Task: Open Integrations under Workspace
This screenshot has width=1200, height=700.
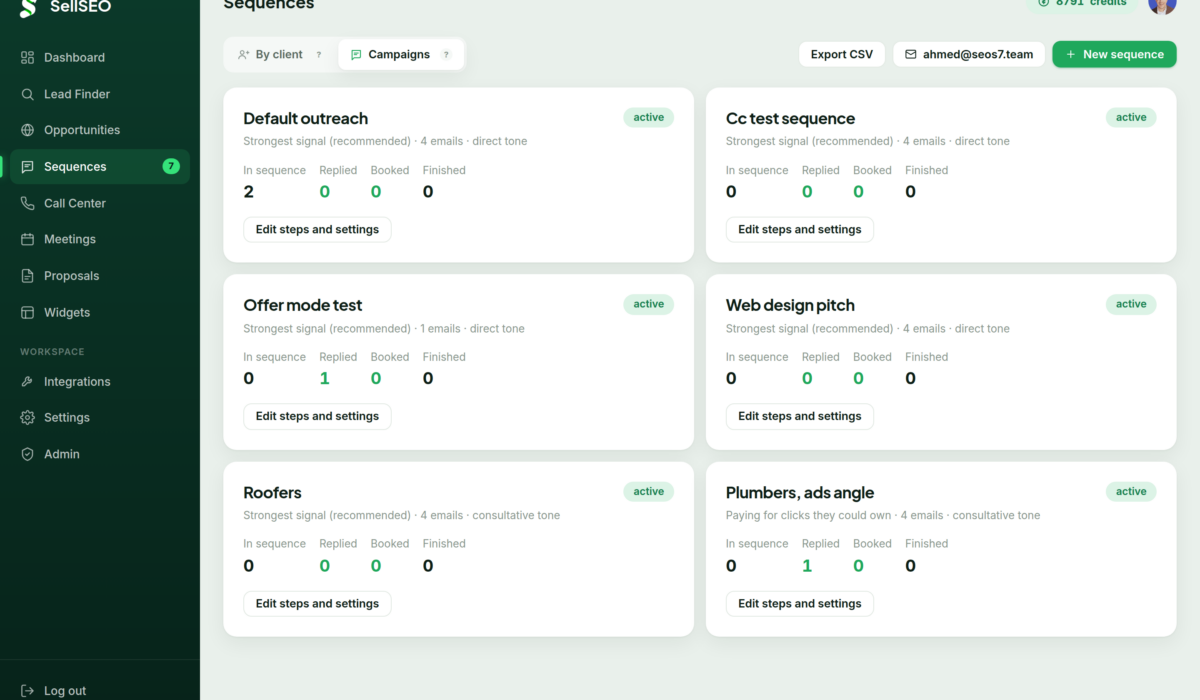Action: point(100,382)
